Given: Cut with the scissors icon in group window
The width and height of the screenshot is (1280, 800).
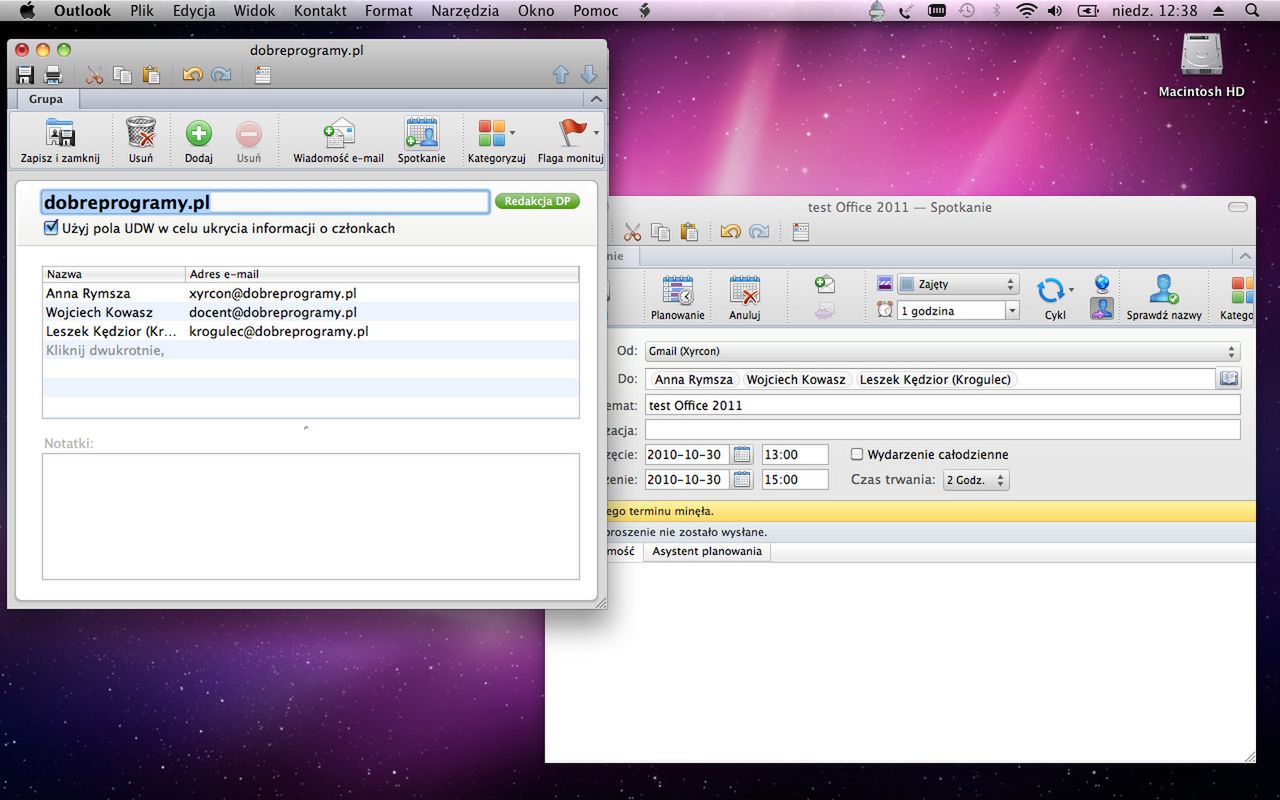Looking at the screenshot, I should tap(95, 75).
